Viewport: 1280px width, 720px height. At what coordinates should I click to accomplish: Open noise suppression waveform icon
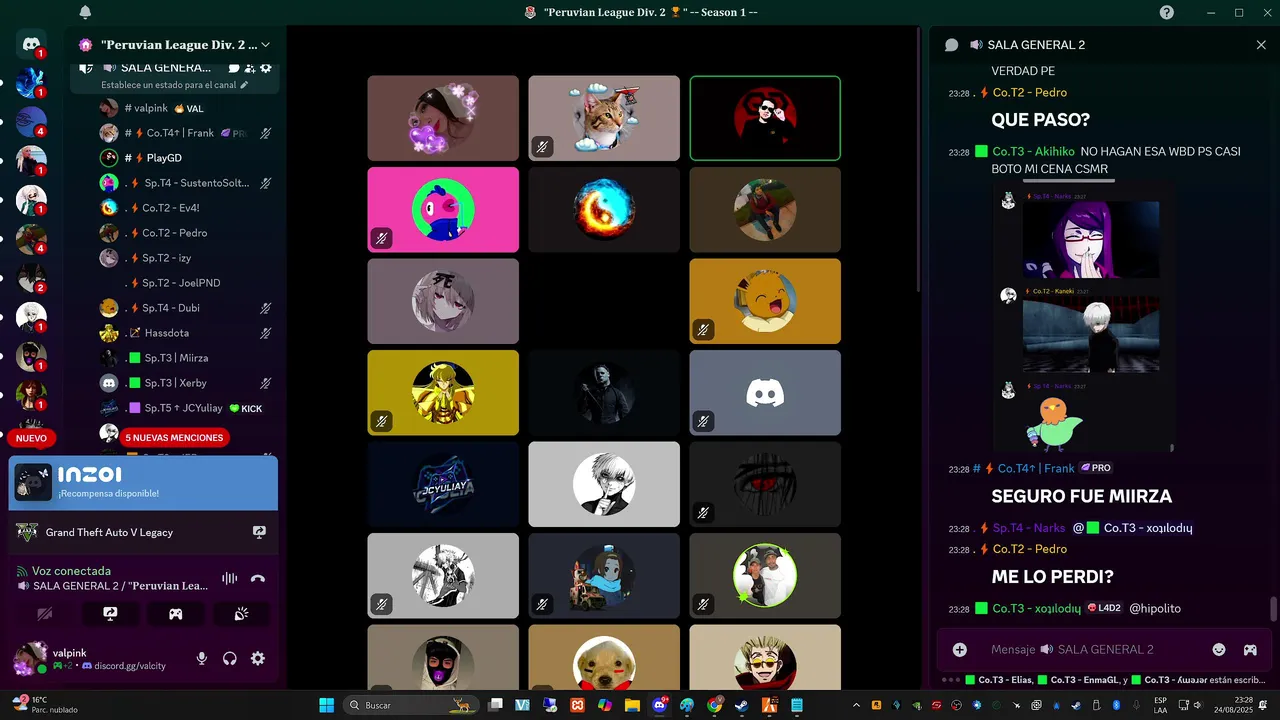[x=229, y=578]
